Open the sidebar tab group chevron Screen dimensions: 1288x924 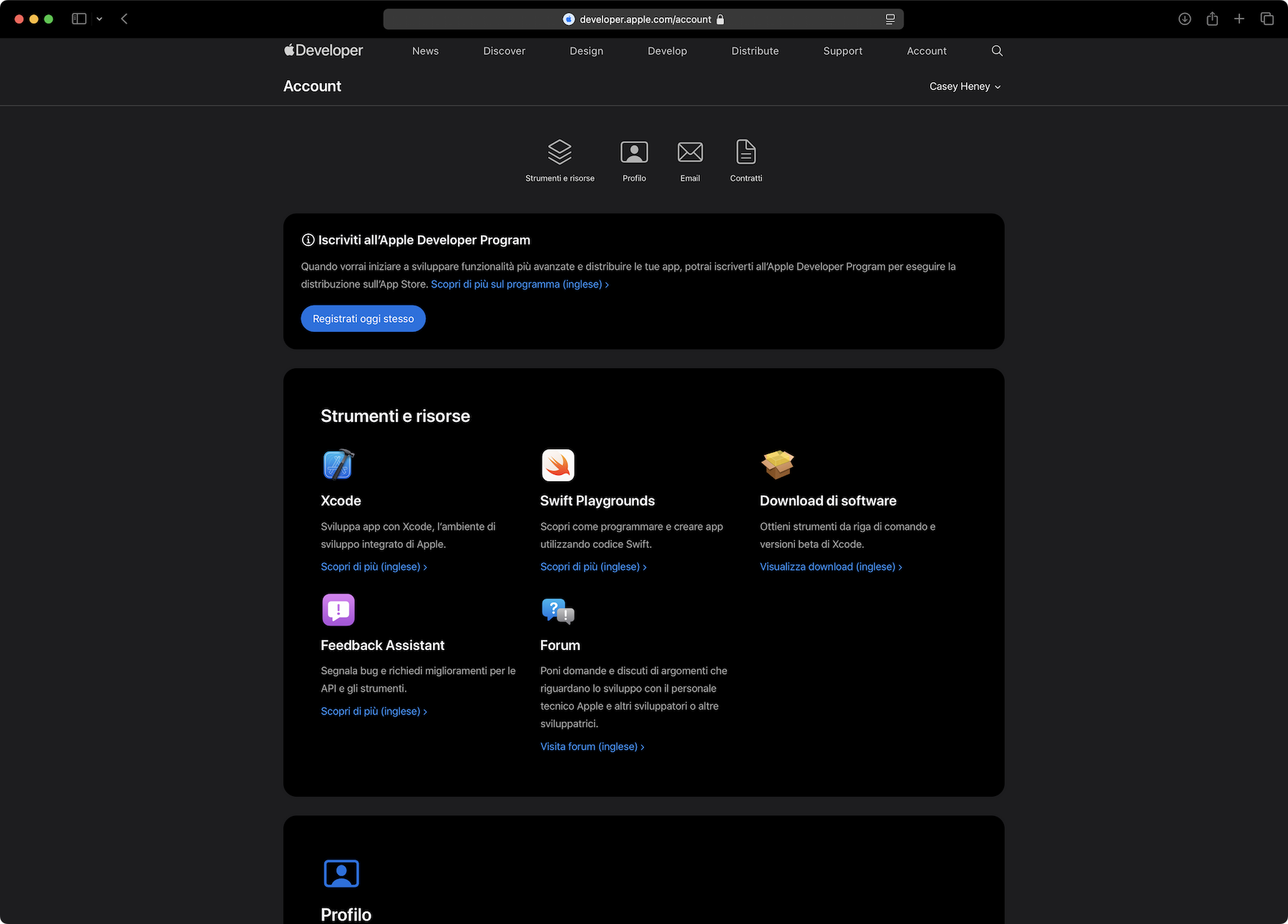[x=99, y=19]
